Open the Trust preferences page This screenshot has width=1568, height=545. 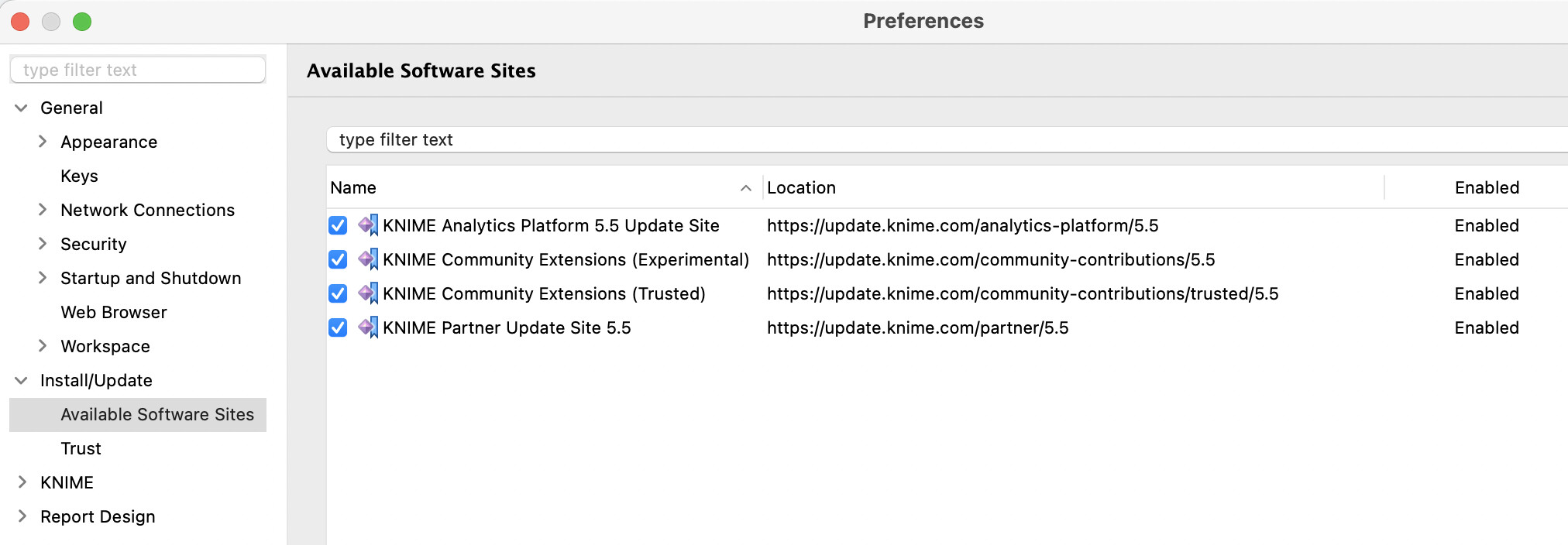(81, 448)
